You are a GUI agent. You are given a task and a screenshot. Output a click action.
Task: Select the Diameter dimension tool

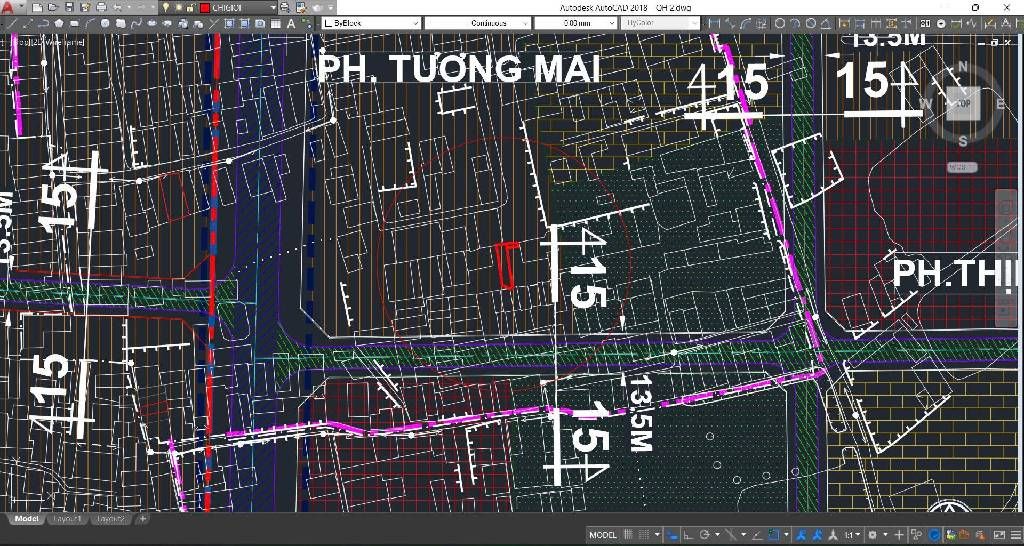810,24
